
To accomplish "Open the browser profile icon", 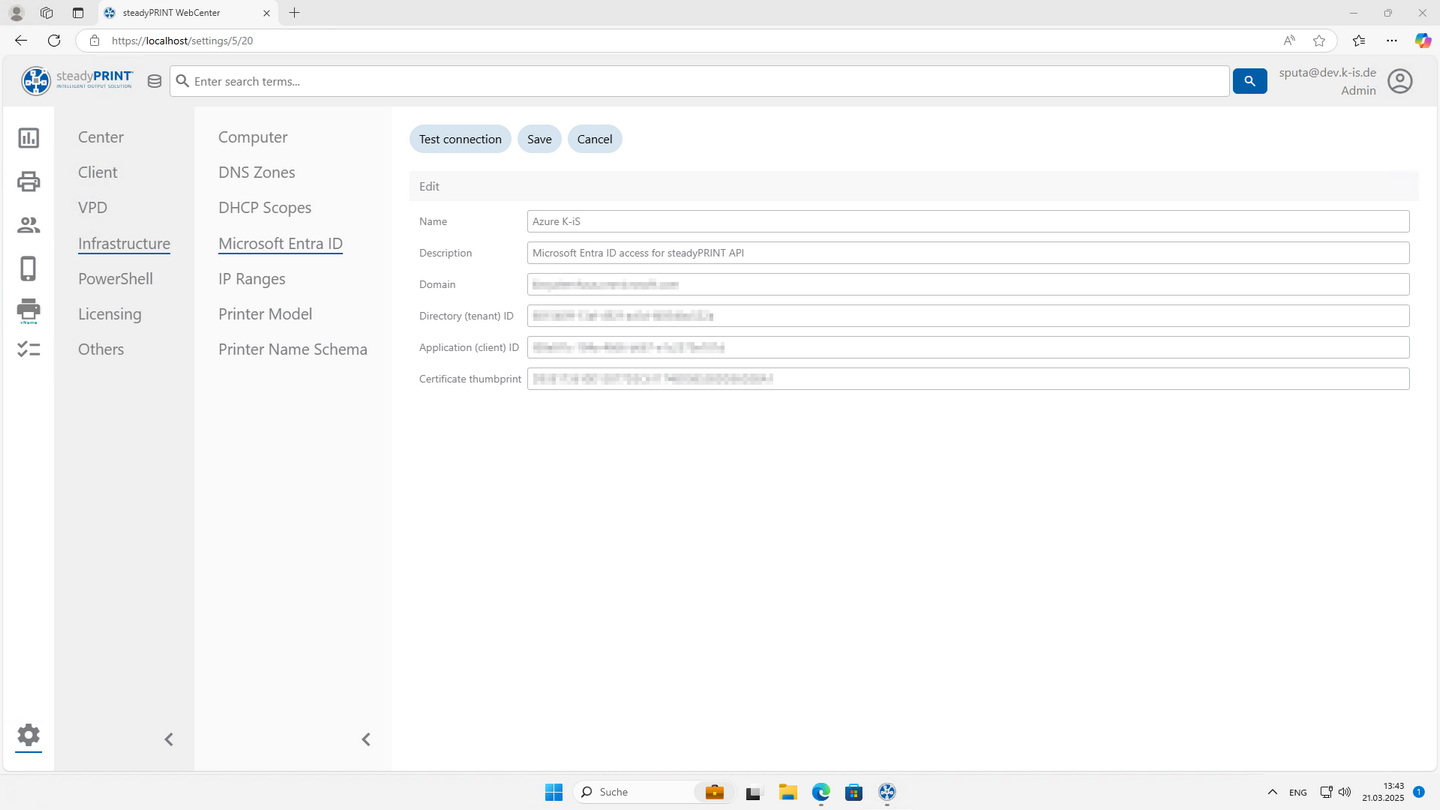I will (x=17, y=13).
